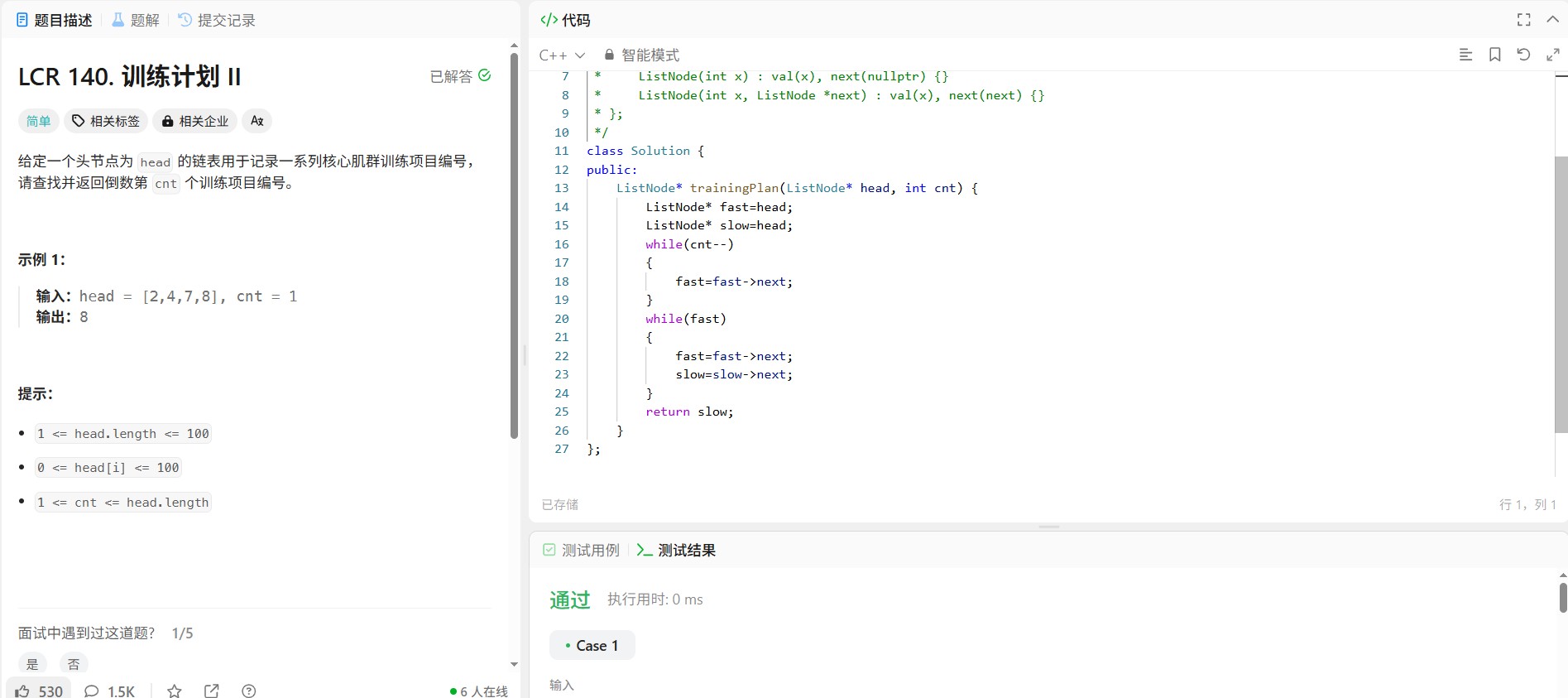1568x698 pixels.
Task: Click constraint 0 <= head[i] <= 100
Action: click(x=108, y=468)
